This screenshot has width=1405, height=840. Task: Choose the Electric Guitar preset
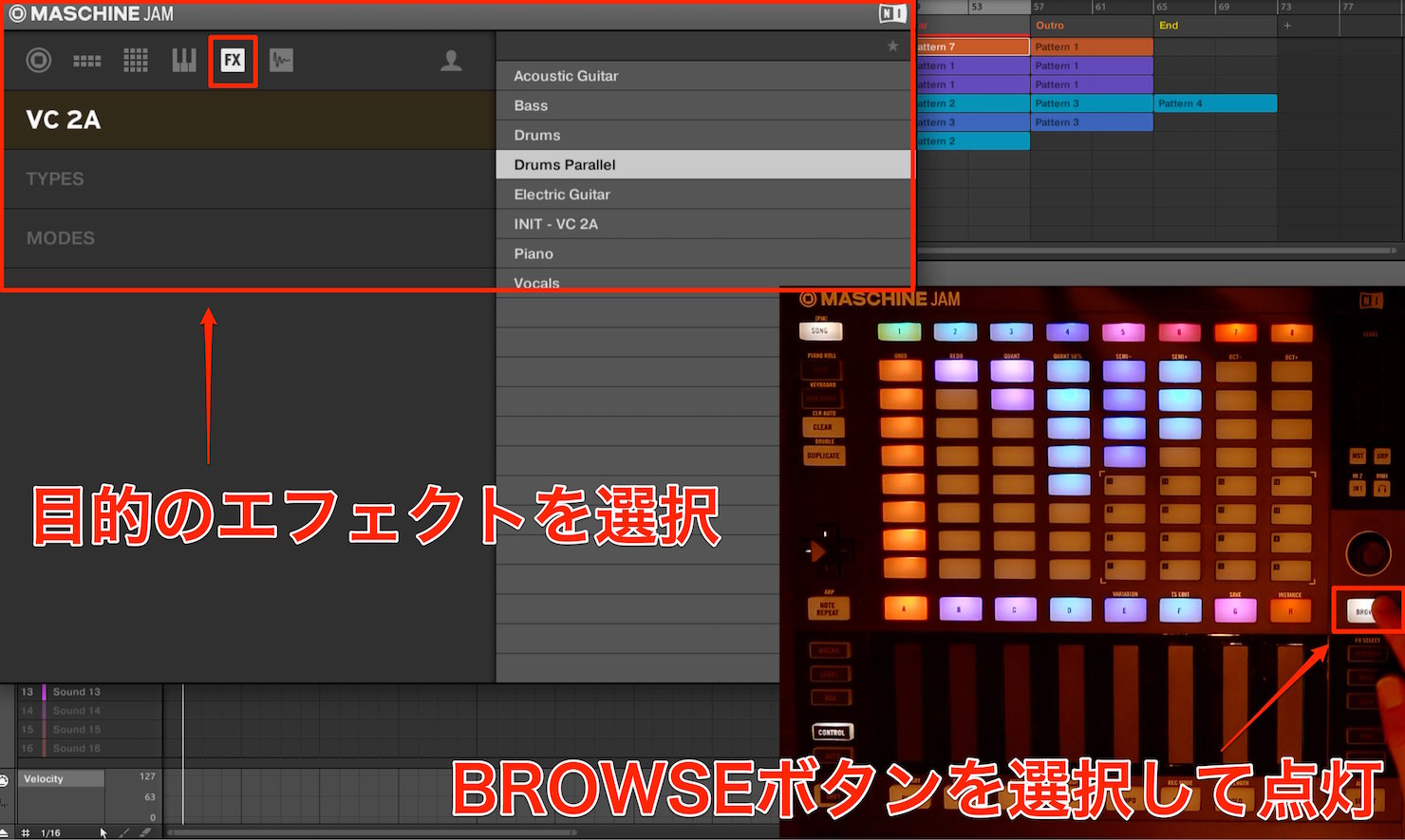(703, 194)
